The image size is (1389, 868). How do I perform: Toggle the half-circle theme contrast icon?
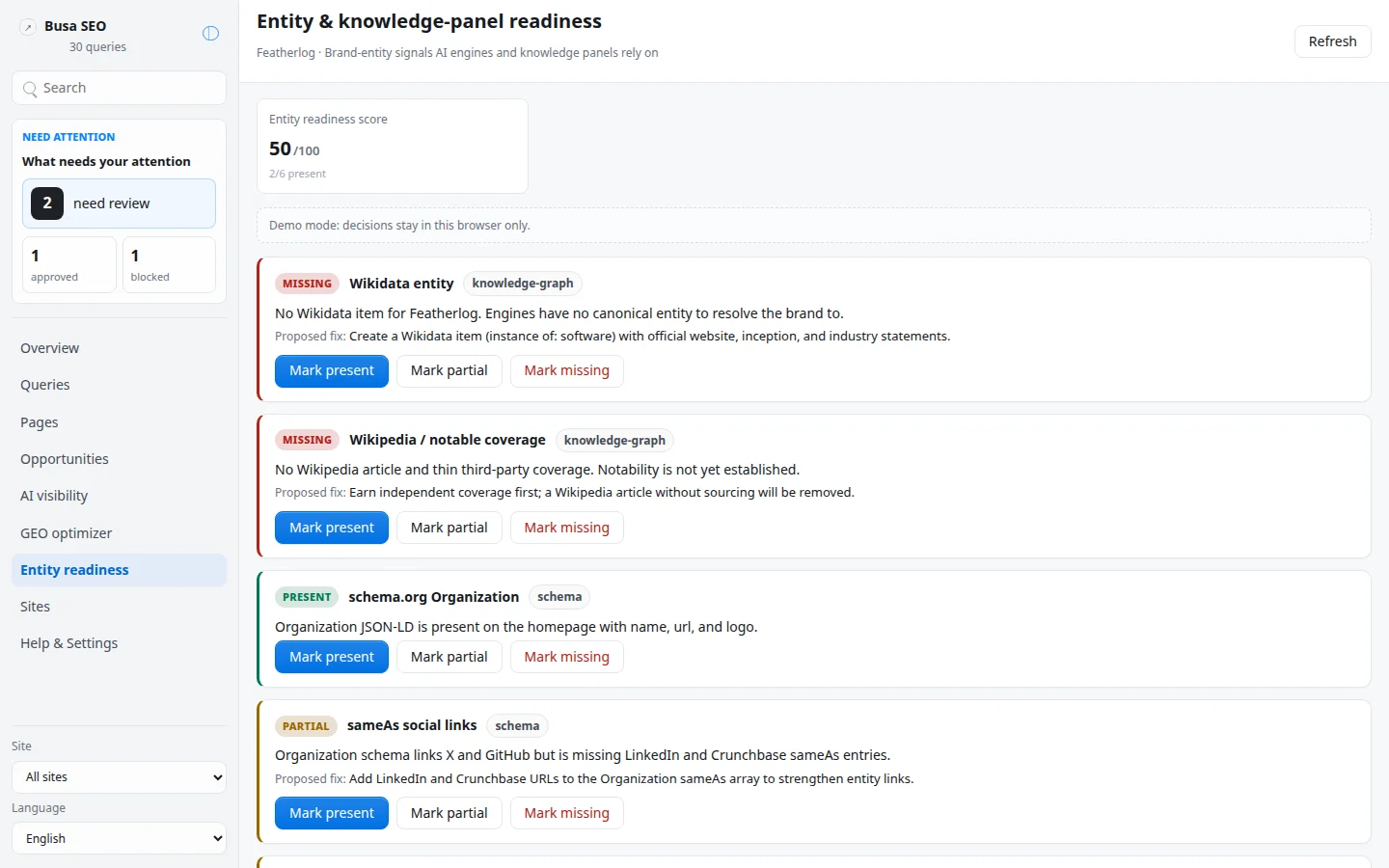210,34
